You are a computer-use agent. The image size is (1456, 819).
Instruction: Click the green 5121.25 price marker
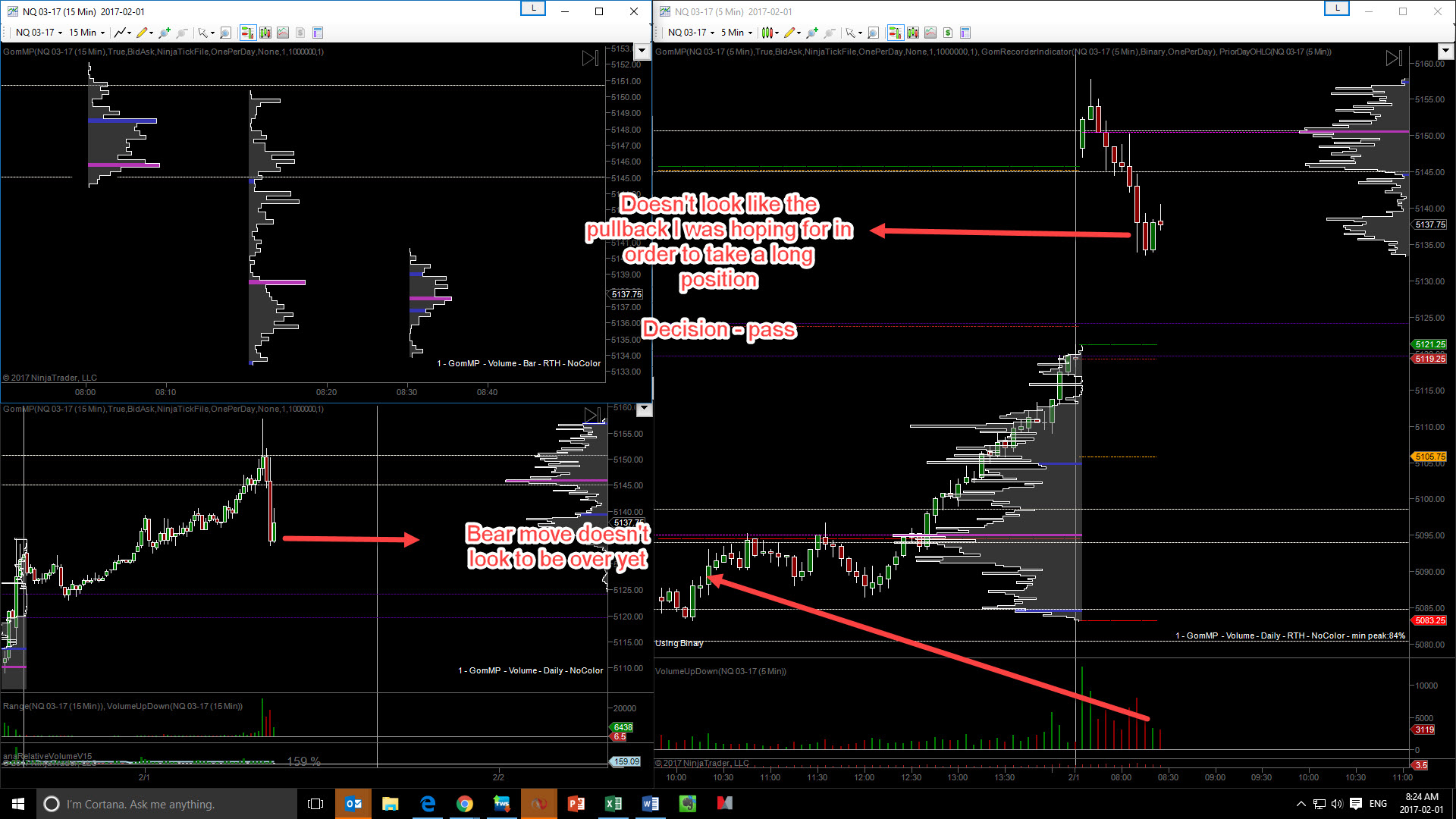tap(1430, 344)
